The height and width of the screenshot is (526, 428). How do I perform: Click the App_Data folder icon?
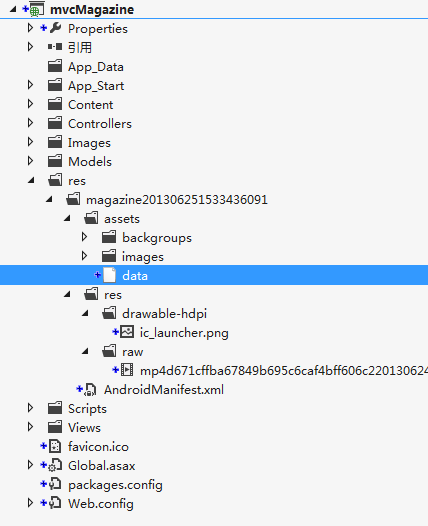click(x=55, y=66)
